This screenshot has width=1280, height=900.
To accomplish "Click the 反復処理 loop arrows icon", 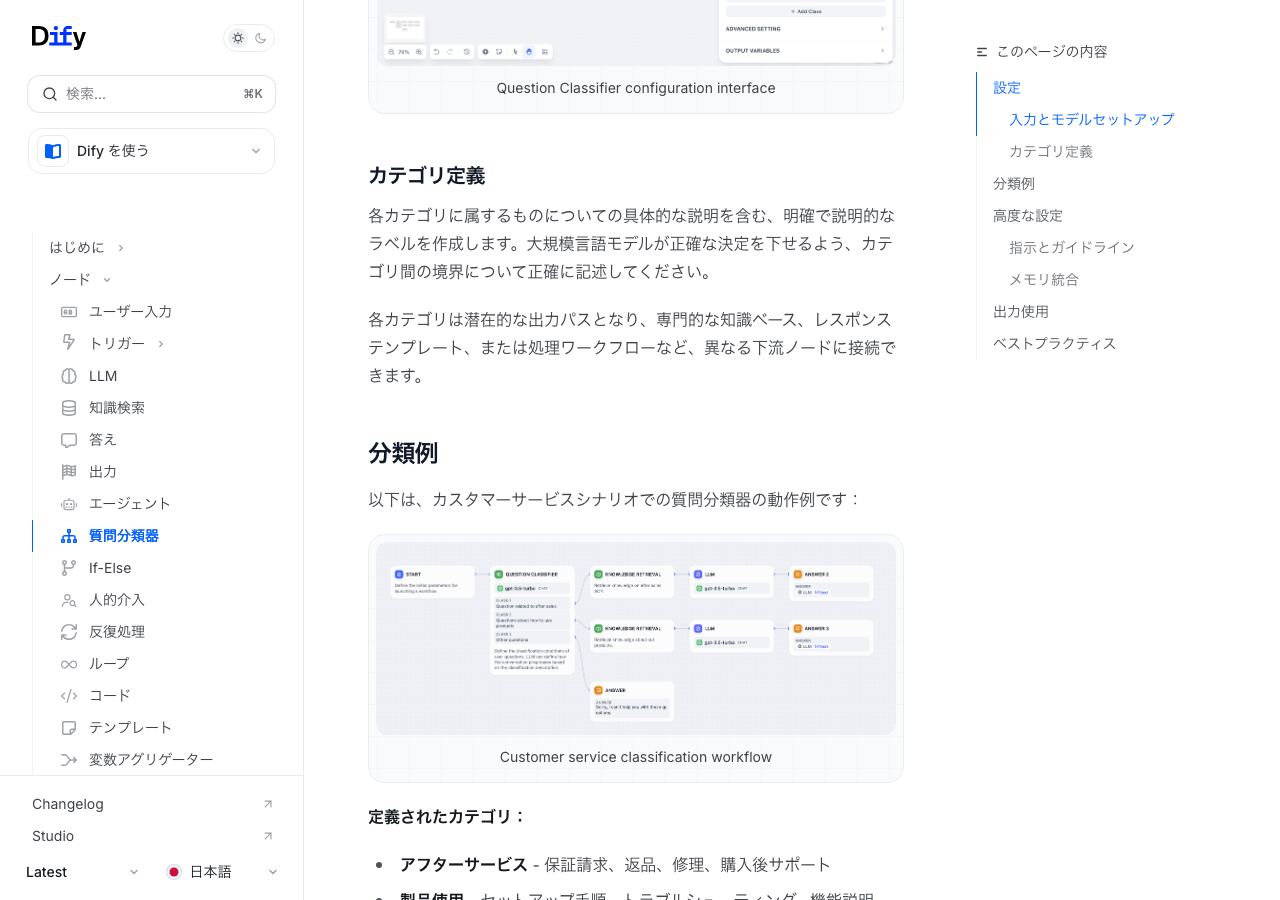I will pyautogui.click(x=69, y=632).
